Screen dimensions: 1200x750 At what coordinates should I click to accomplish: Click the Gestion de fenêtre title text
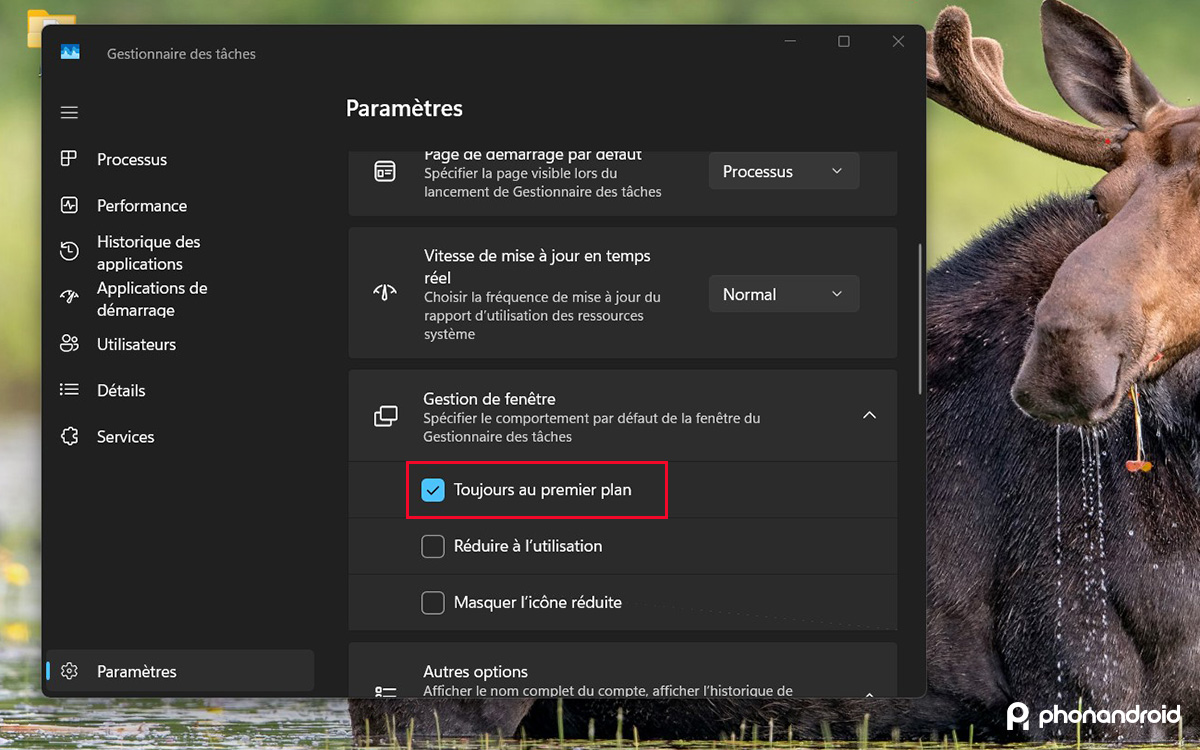click(489, 399)
